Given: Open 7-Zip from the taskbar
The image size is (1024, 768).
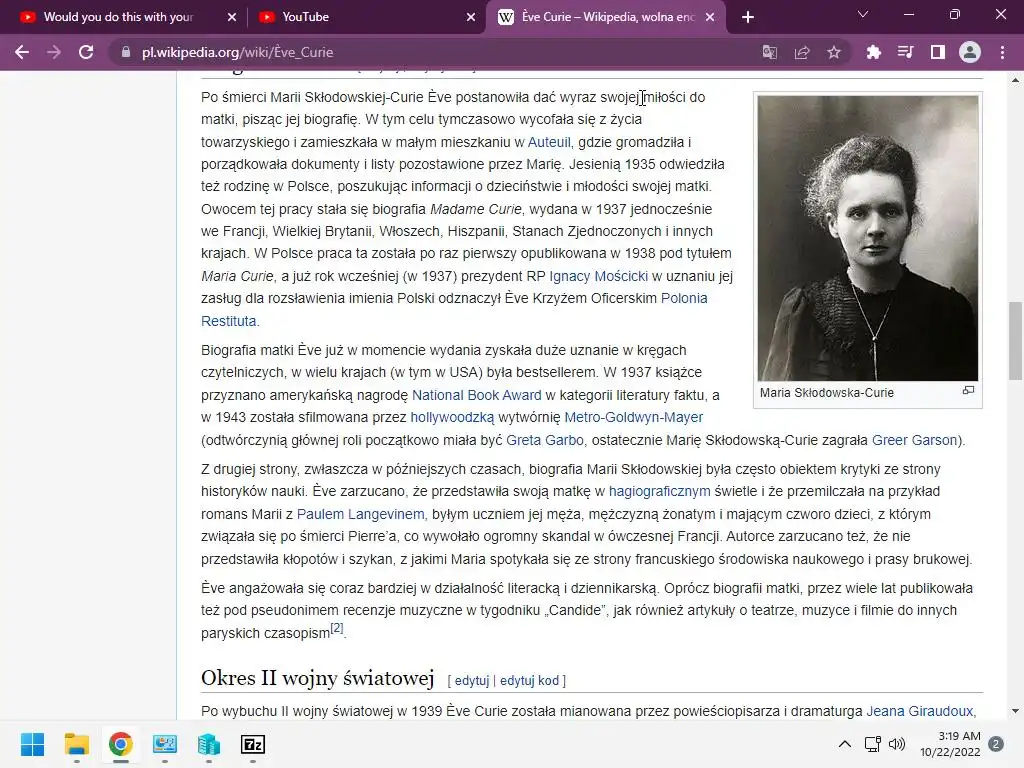Looking at the screenshot, I should (x=253, y=744).
